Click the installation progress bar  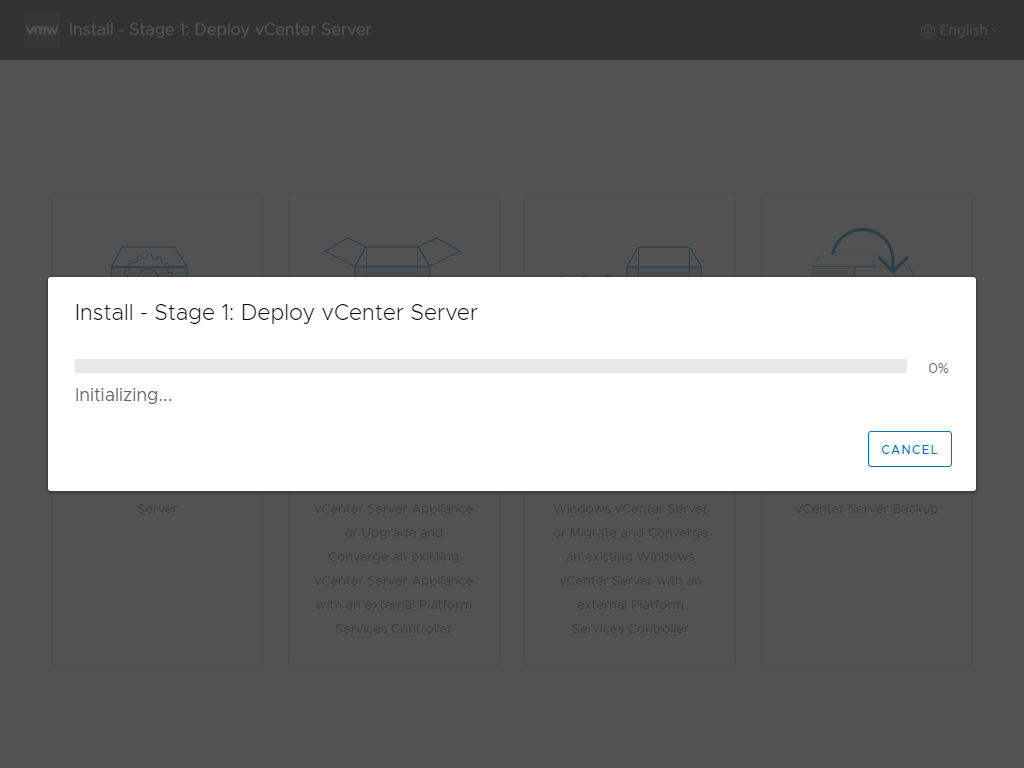tap(490, 366)
